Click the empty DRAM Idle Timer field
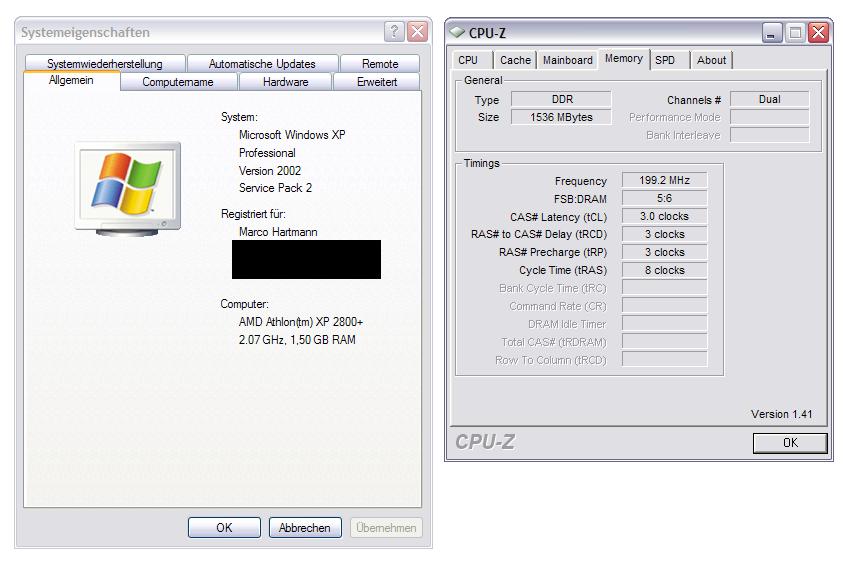 pyautogui.click(x=664, y=324)
